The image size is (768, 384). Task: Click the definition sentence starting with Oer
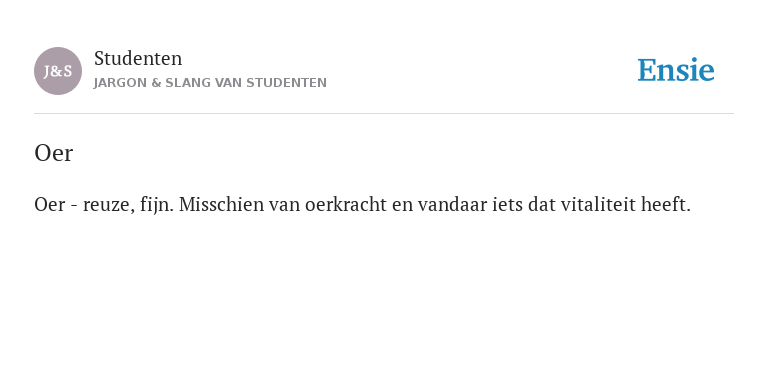(362, 205)
